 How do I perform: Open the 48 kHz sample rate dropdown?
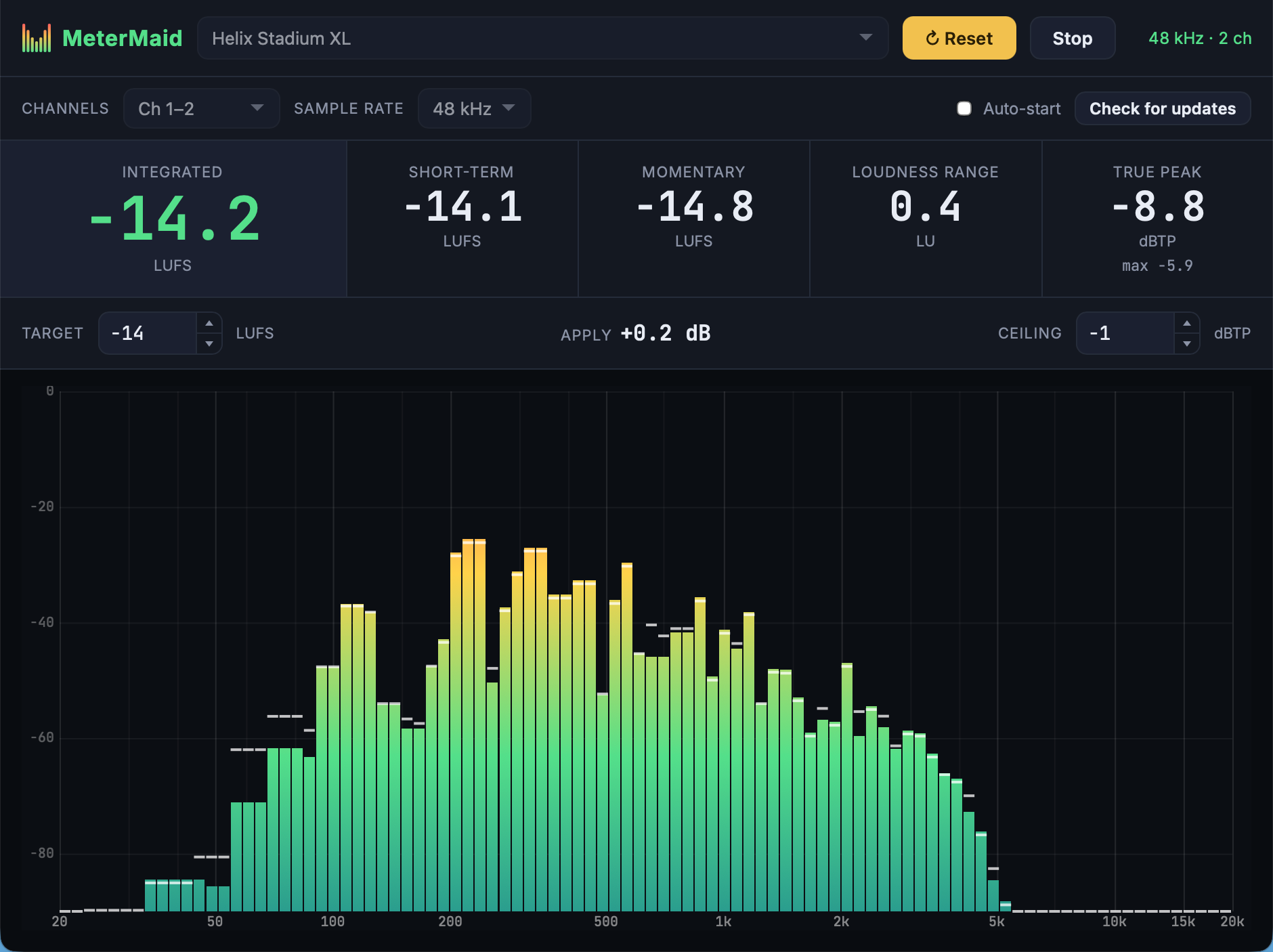(x=474, y=108)
